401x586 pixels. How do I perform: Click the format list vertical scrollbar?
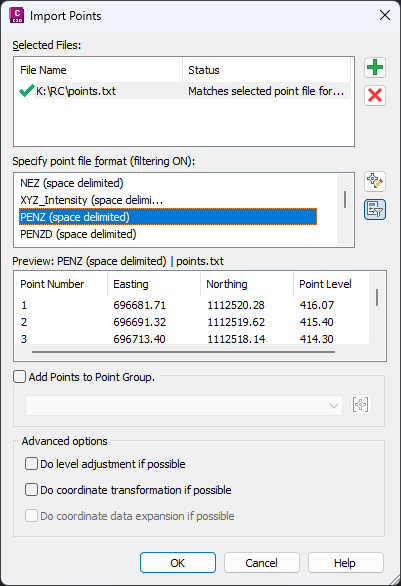(x=345, y=200)
